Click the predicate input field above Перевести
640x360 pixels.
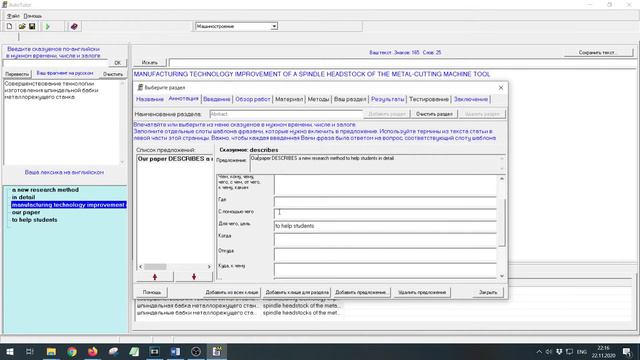[x=56, y=63]
